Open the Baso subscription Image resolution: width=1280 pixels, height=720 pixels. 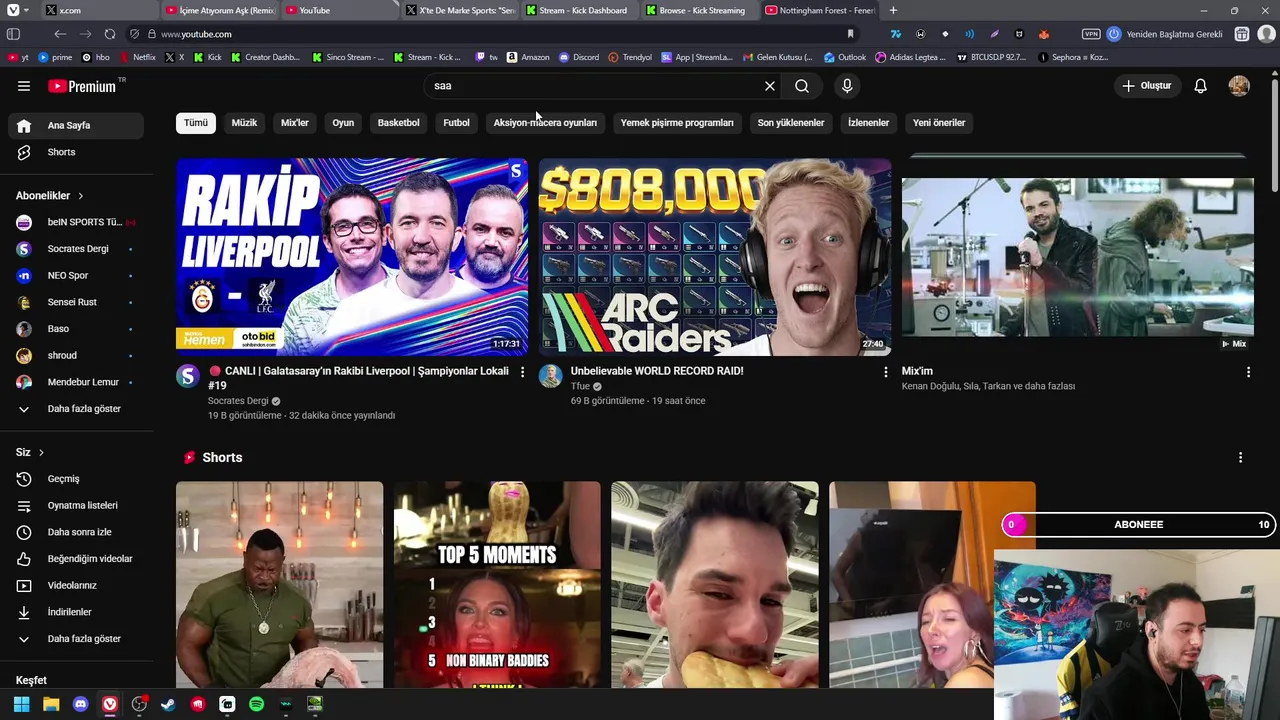(x=76, y=329)
